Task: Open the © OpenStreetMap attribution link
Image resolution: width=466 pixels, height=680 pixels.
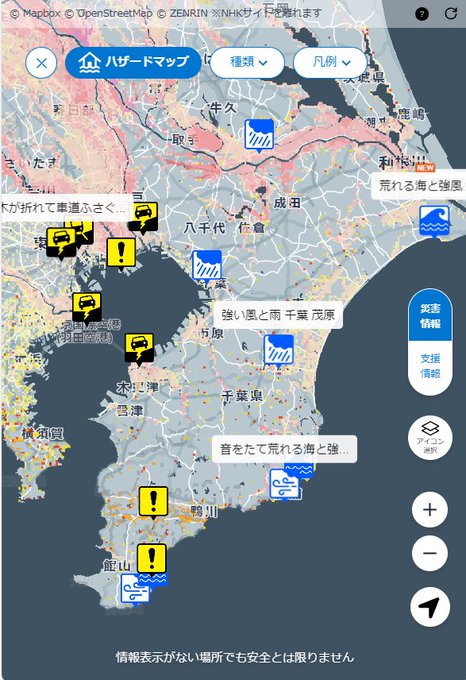Action: [x=109, y=13]
